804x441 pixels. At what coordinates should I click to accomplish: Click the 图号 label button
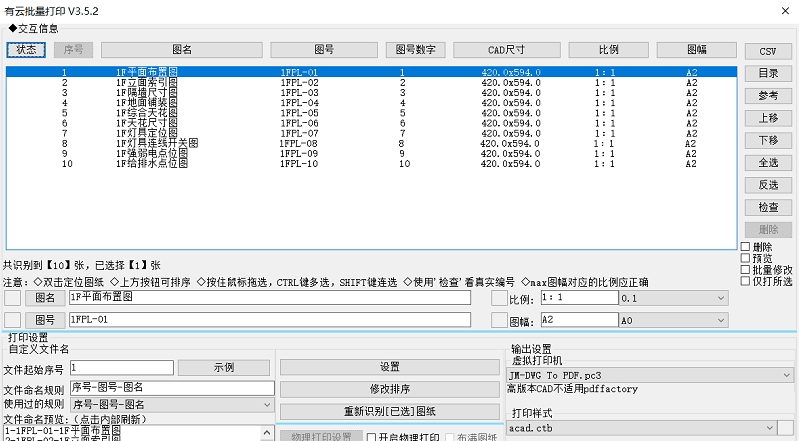[x=45, y=320]
